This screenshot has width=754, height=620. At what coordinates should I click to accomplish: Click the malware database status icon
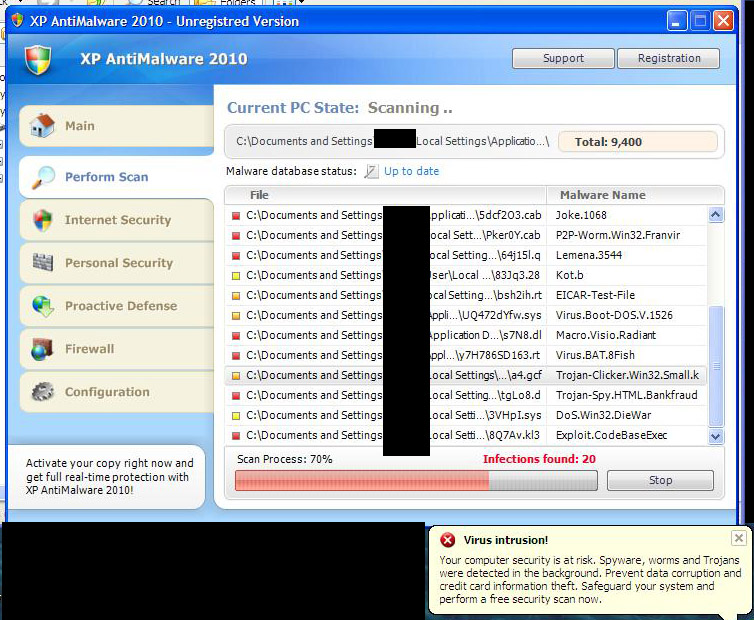371,171
